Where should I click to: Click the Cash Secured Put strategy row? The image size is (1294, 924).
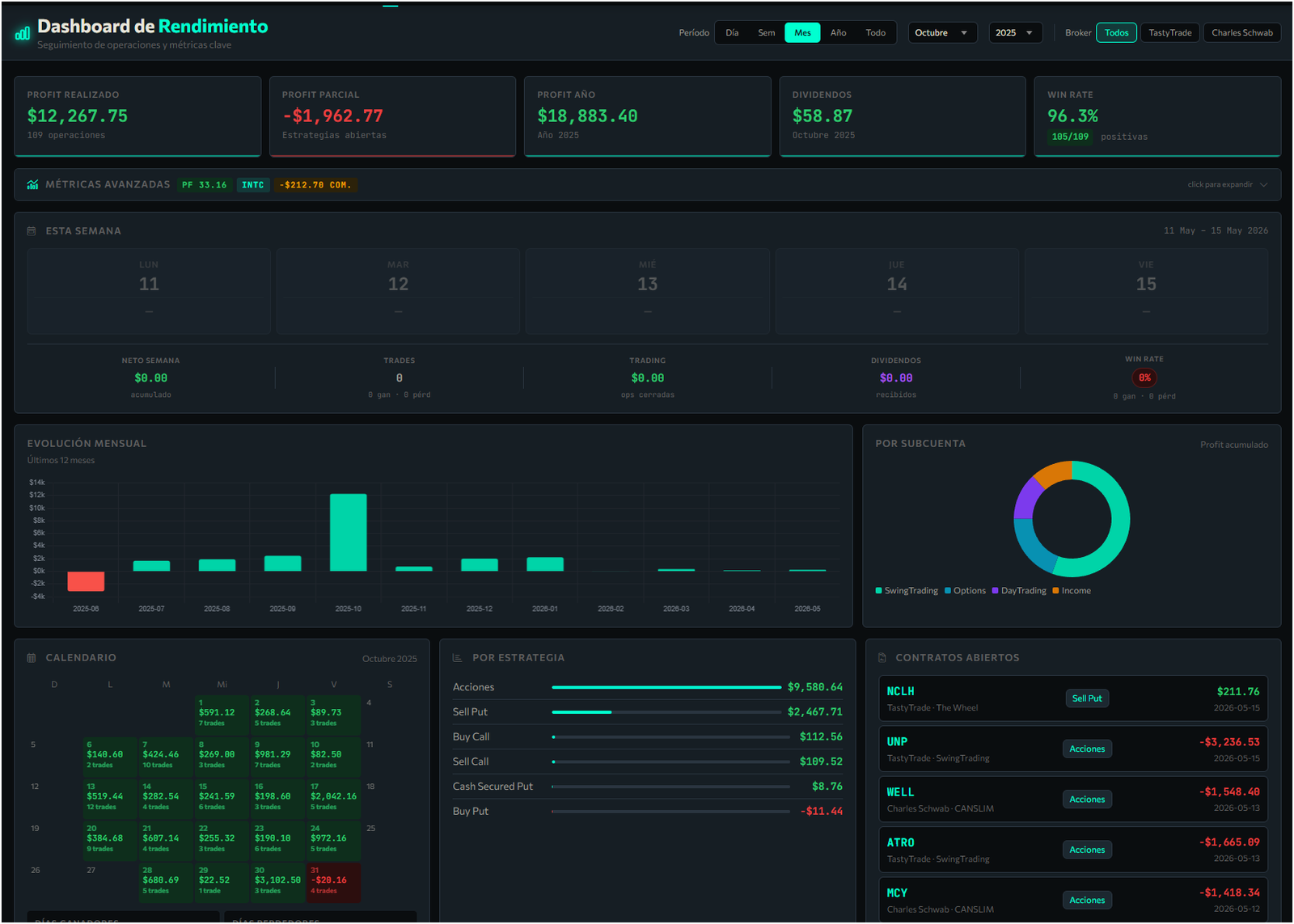point(648,787)
